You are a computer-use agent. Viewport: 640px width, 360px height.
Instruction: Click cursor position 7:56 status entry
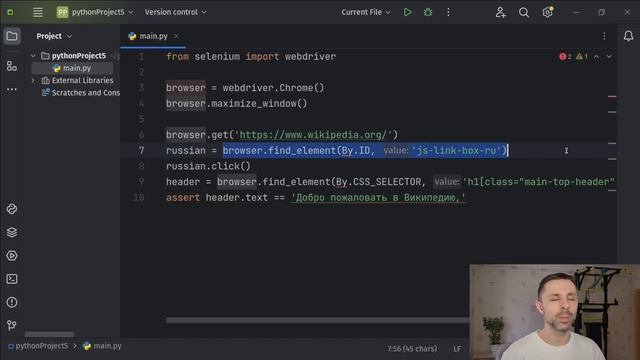click(412, 349)
